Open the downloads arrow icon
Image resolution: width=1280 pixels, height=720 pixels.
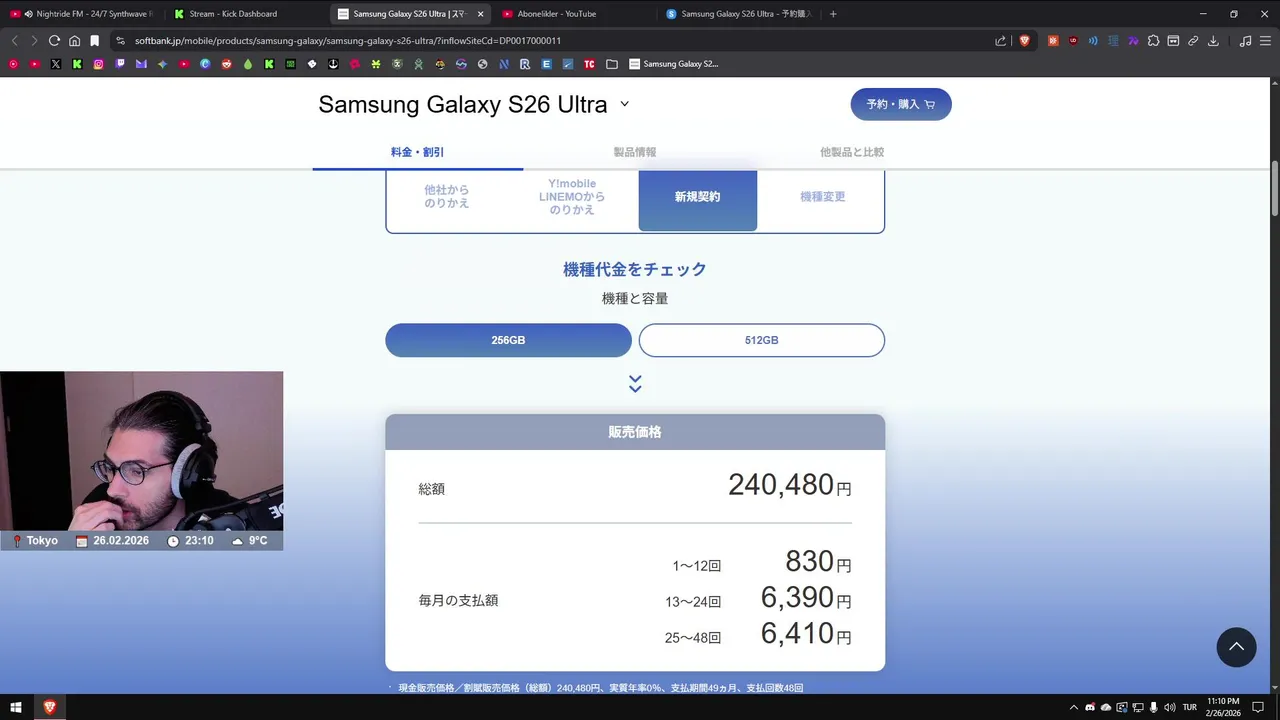1213,41
